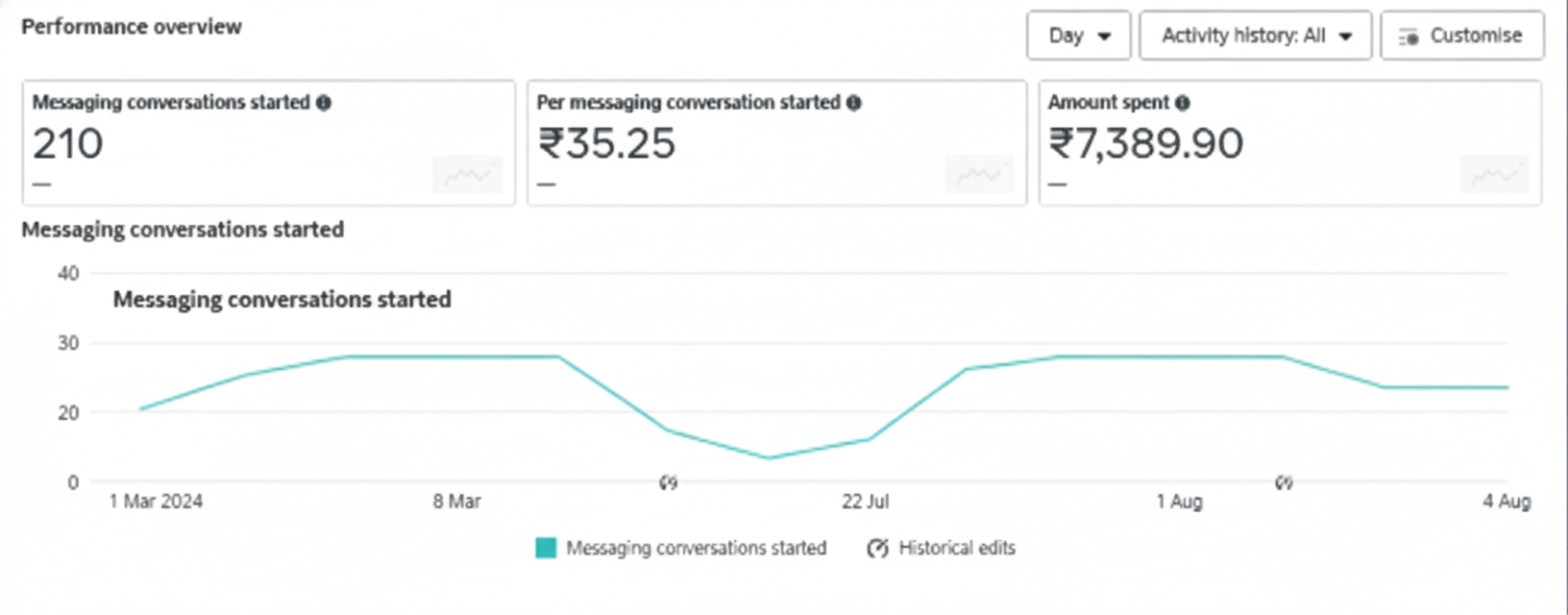Click info icon next to Per messaging conversation started

point(853,103)
